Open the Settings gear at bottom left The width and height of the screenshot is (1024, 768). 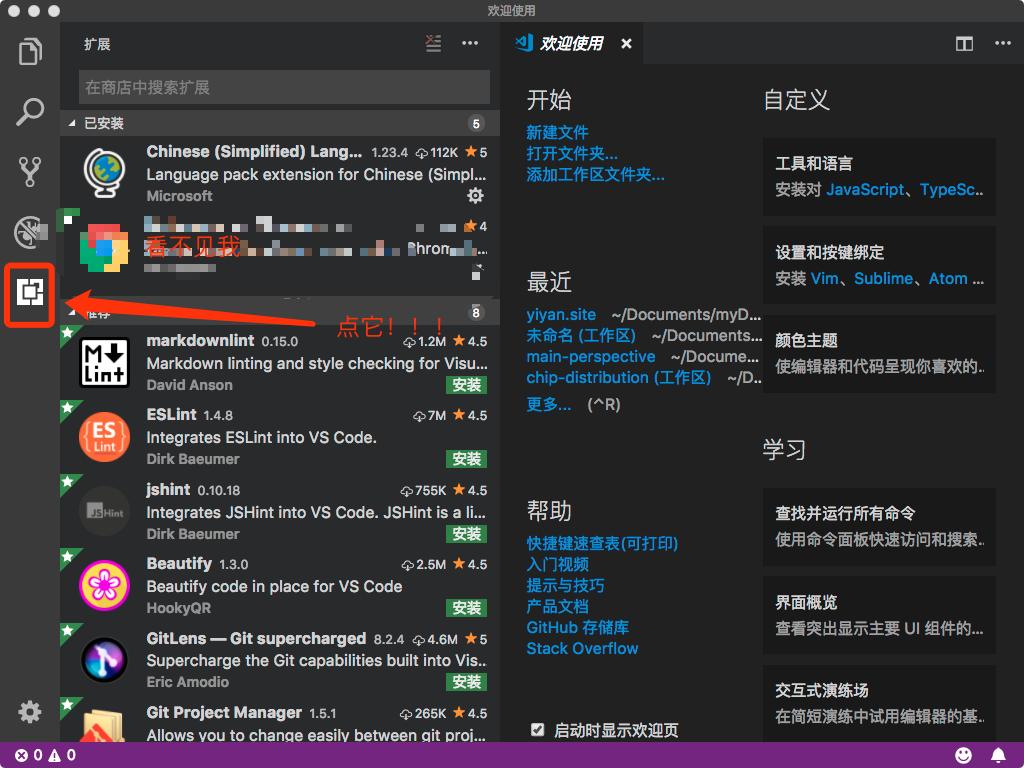tap(29, 712)
